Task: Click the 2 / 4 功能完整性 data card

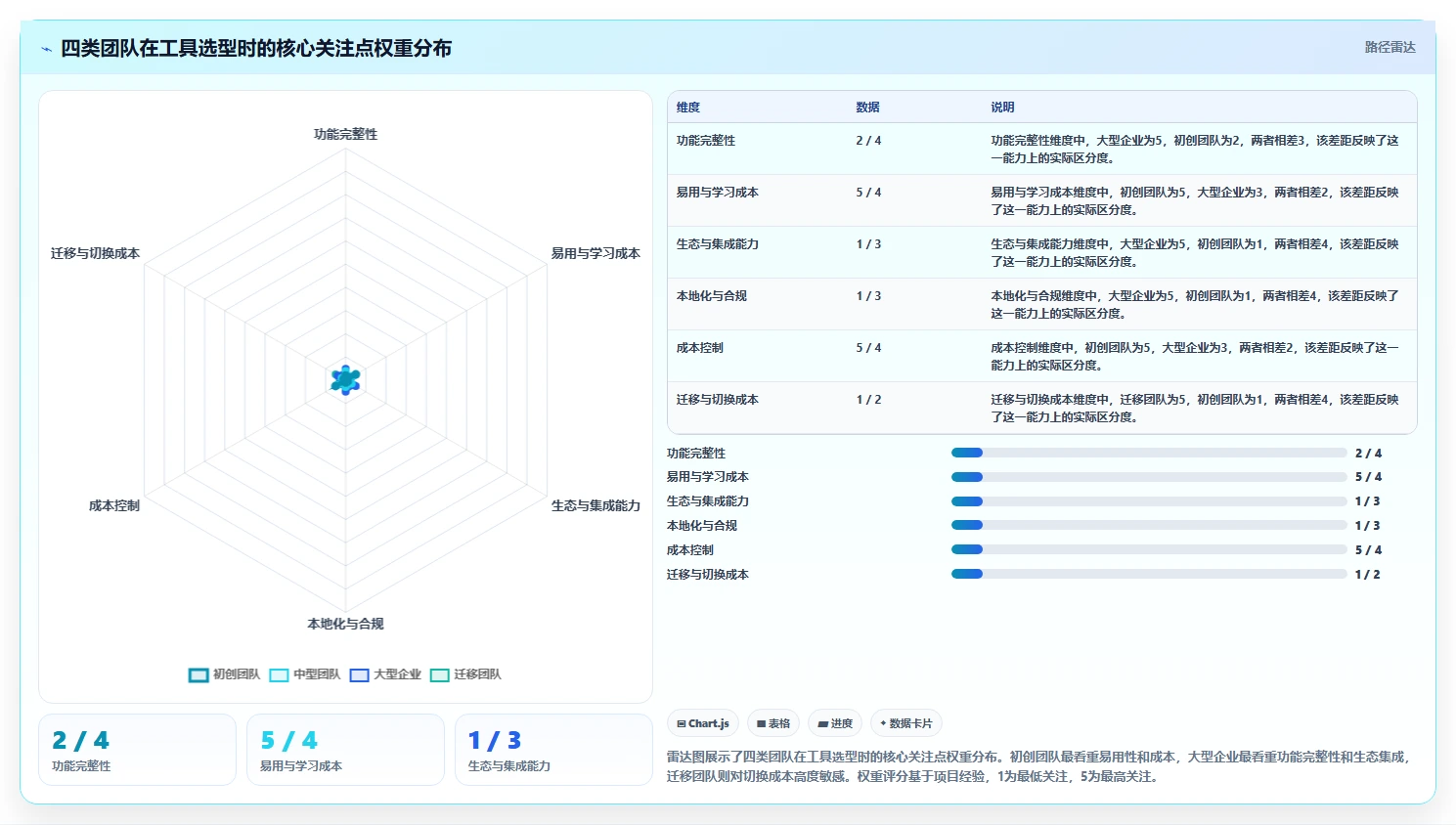Action: point(137,750)
